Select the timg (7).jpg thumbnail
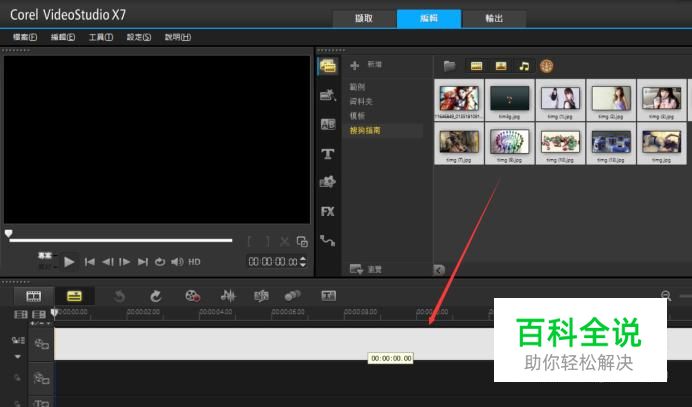This screenshot has width=692, height=407. click(459, 144)
